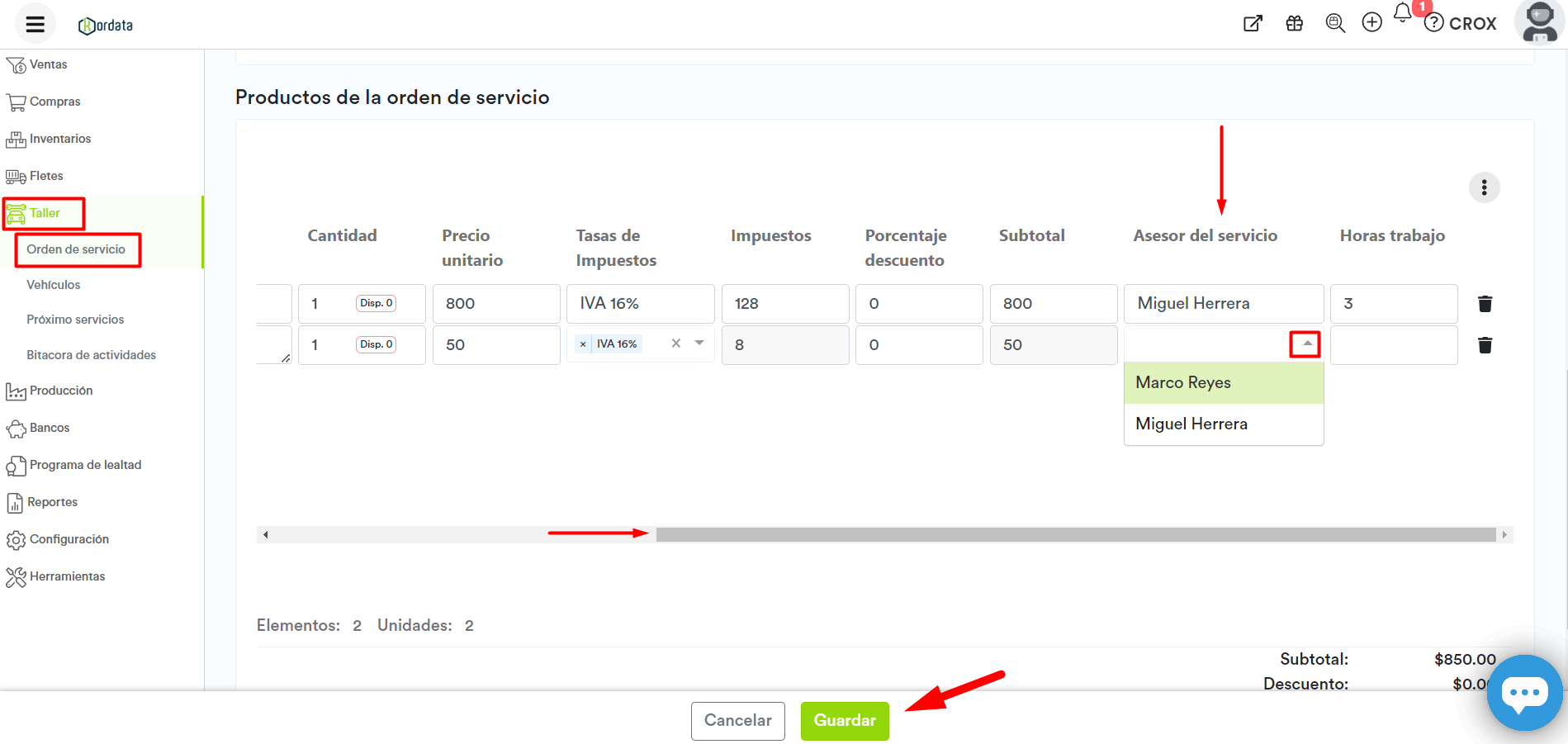Go to Inventarios menu
The width and height of the screenshot is (1568, 744).
60,139
